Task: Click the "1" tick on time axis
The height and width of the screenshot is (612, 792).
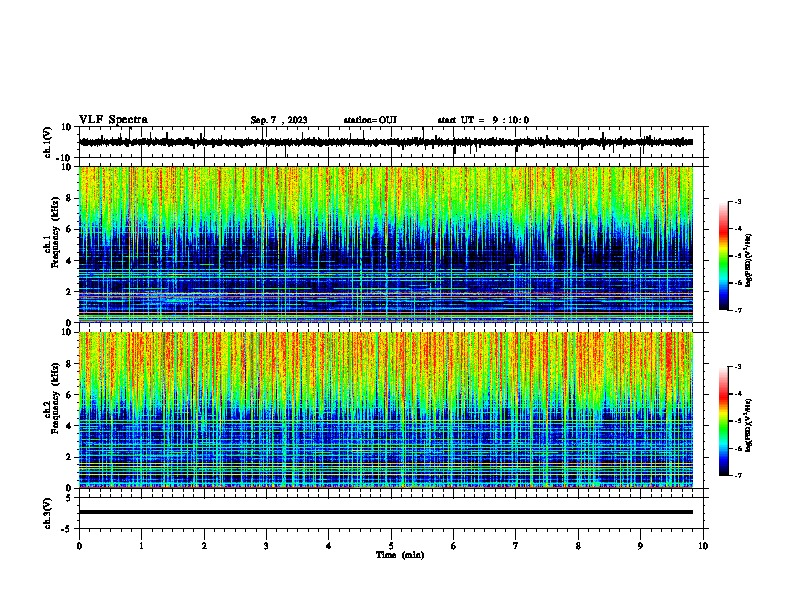Action: pos(141,546)
